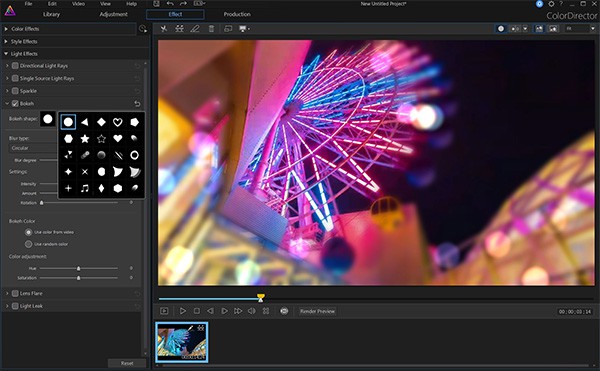Adjust the Saturation slider handle
The width and height of the screenshot is (600, 371).
pyautogui.click(x=78, y=278)
